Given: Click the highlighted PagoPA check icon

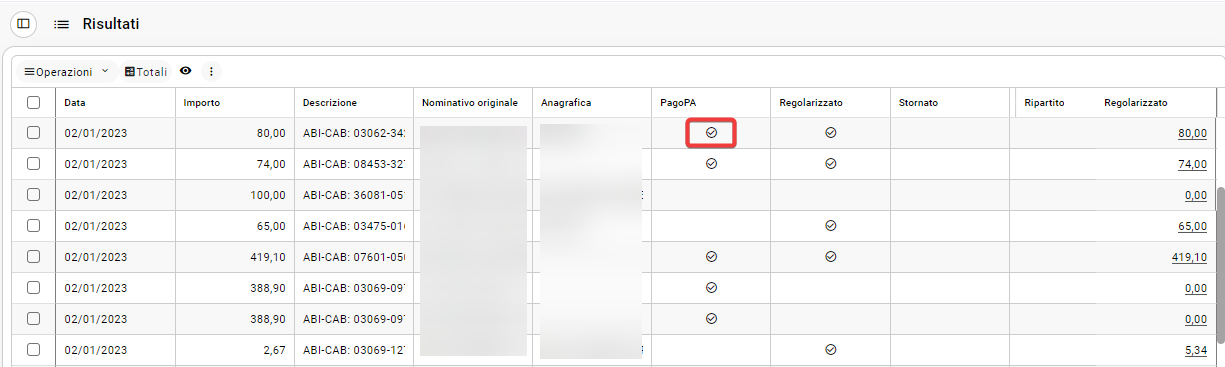Looking at the screenshot, I should click(711, 132).
